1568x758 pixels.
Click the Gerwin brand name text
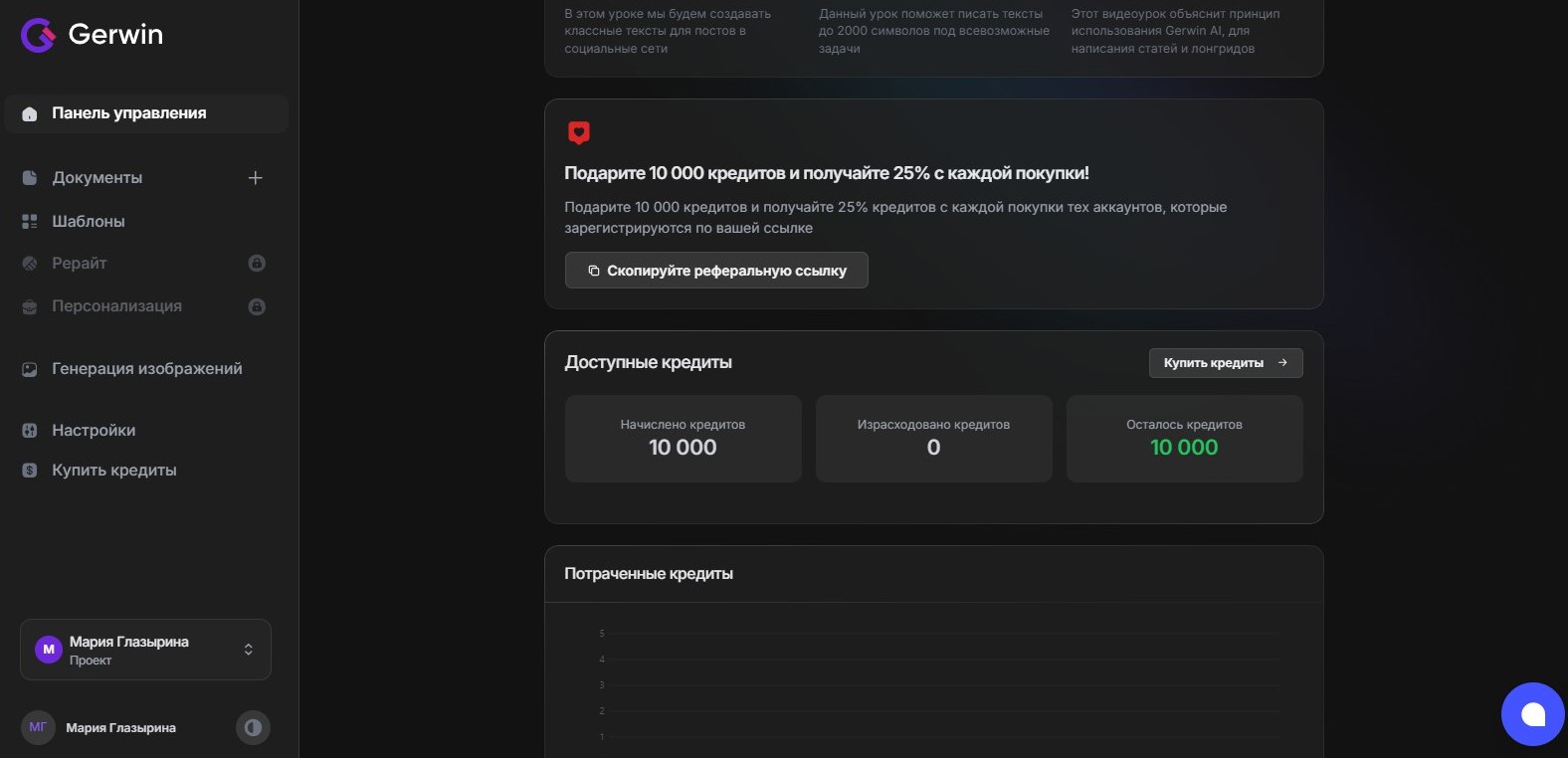tap(115, 35)
